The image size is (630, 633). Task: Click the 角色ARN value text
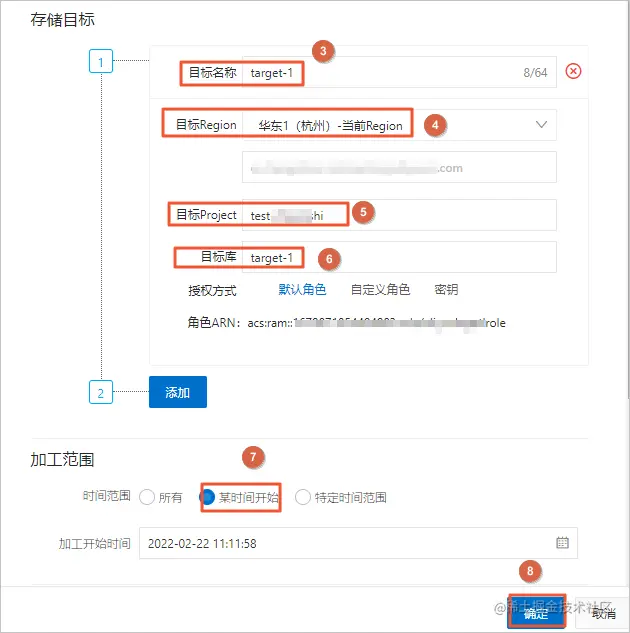click(x=376, y=323)
